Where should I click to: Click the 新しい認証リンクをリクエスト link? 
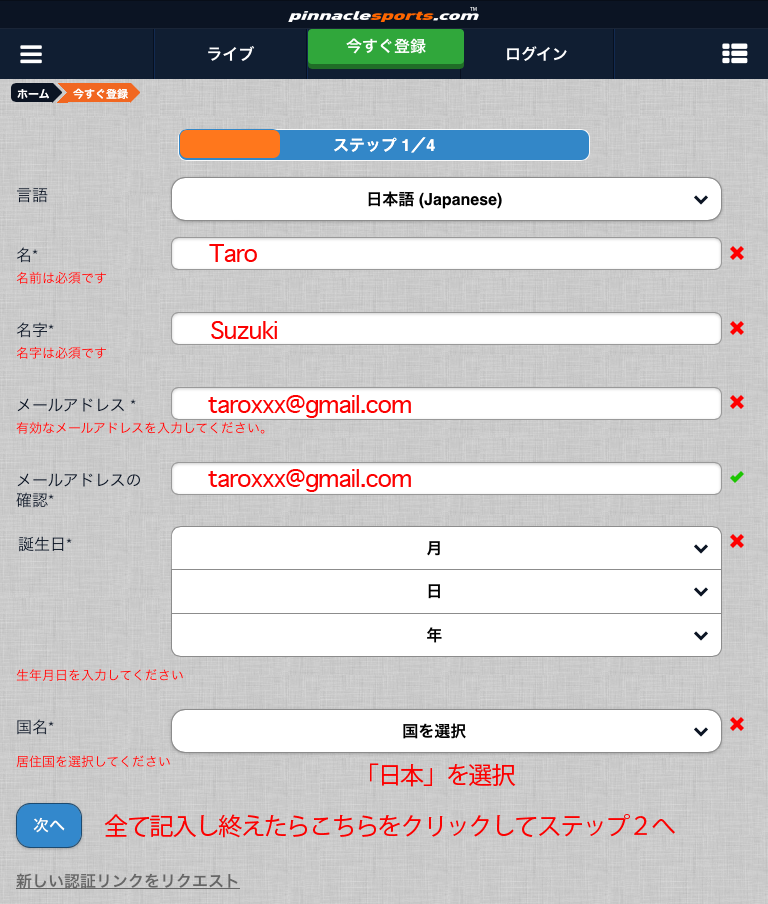(x=128, y=881)
